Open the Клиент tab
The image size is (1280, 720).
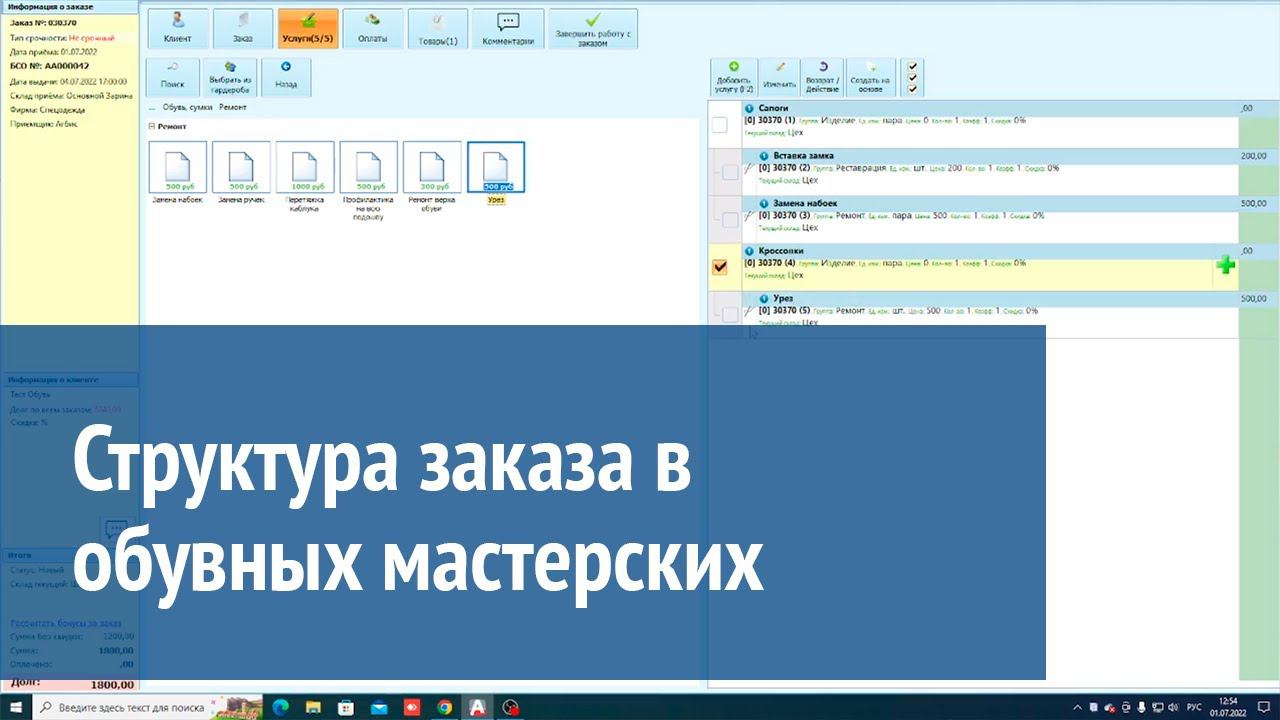[178, 28]
